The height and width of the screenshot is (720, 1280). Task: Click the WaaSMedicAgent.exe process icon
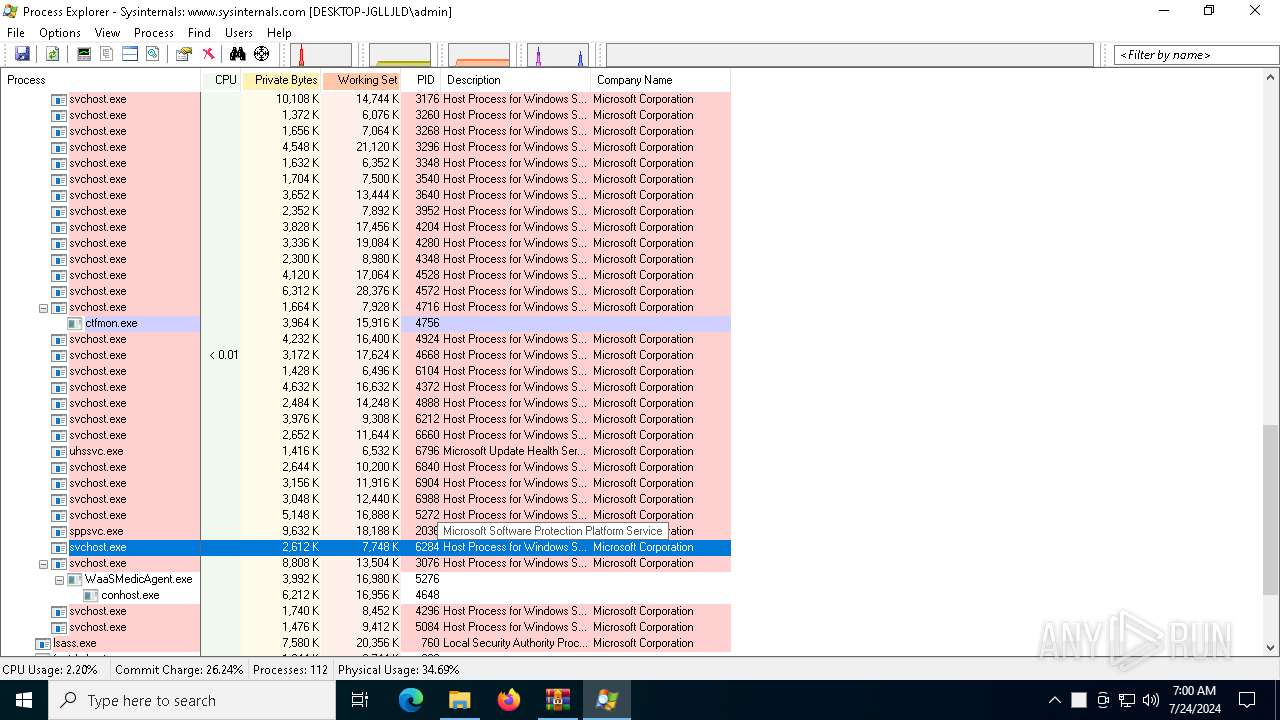75,580
